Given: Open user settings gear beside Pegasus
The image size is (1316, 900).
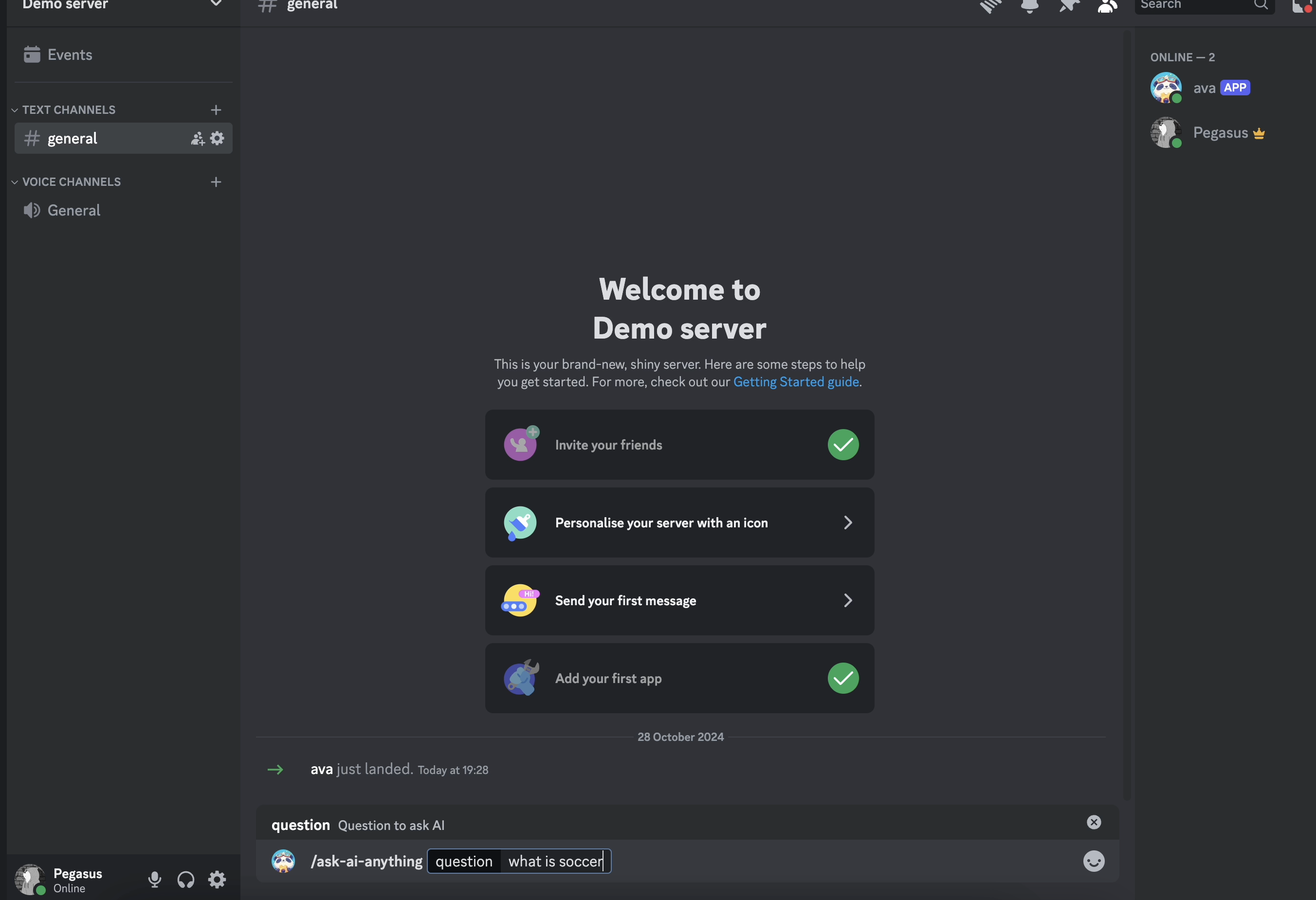Looking at the screenshot, I should tap(217, 879).
